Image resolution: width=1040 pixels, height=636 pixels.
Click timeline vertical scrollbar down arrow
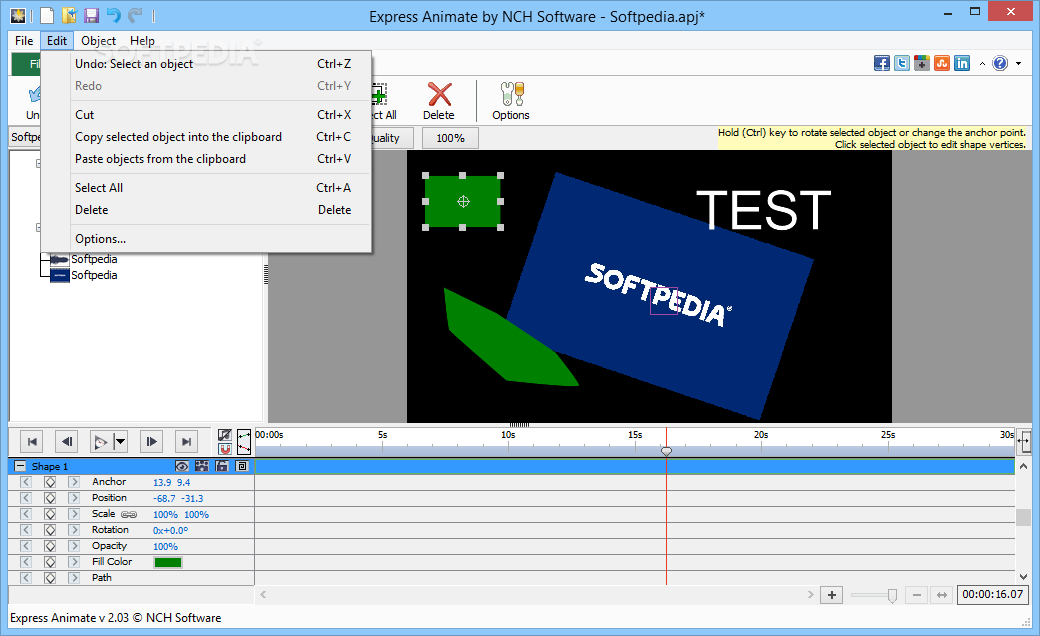pyautogui.click(x=1023, y=577)
